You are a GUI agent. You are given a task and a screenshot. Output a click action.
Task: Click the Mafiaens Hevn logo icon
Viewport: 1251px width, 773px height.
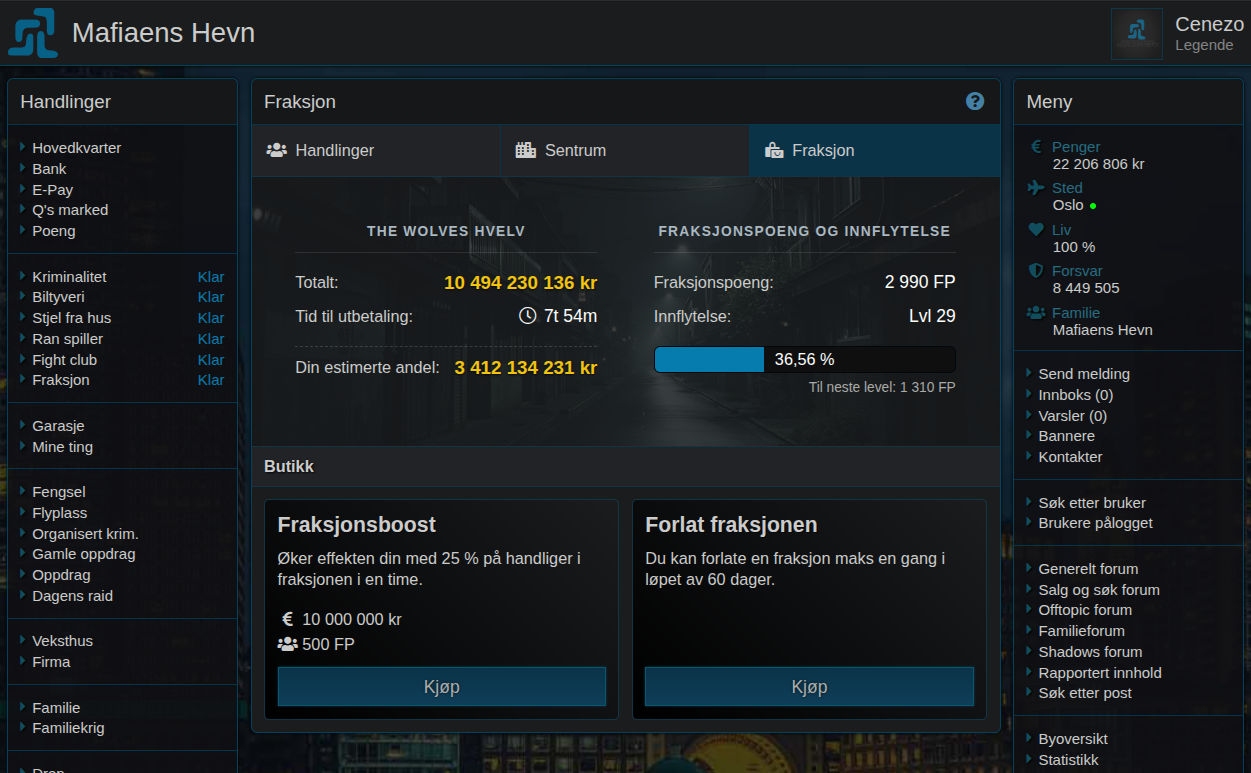(x=31, y=33)
